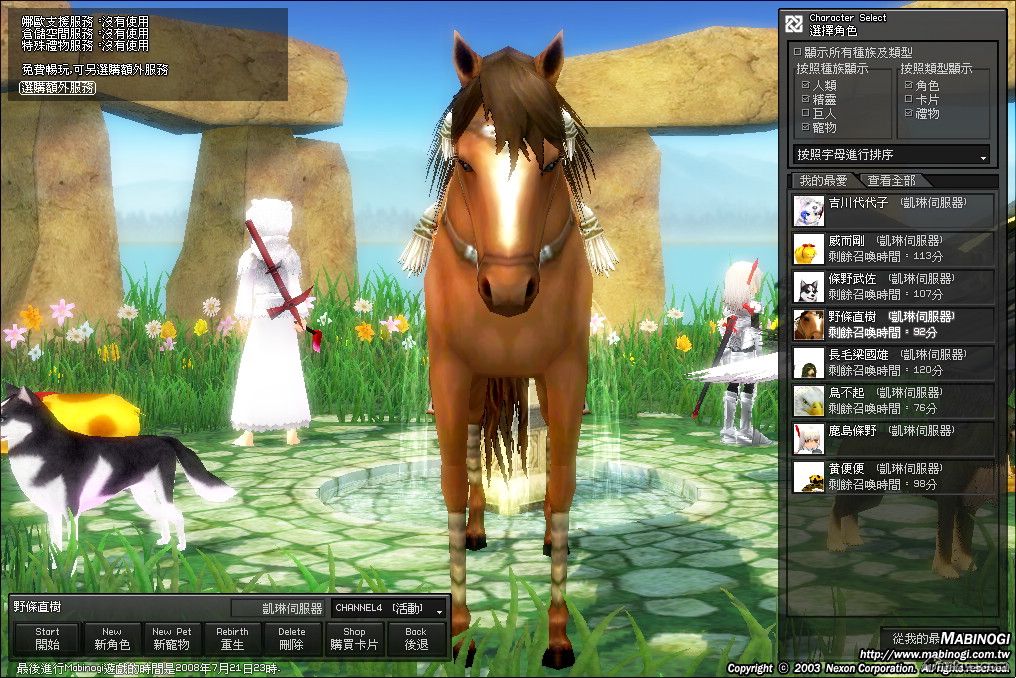
Task: Click the 選購額外服務 button
Action: 58,88
